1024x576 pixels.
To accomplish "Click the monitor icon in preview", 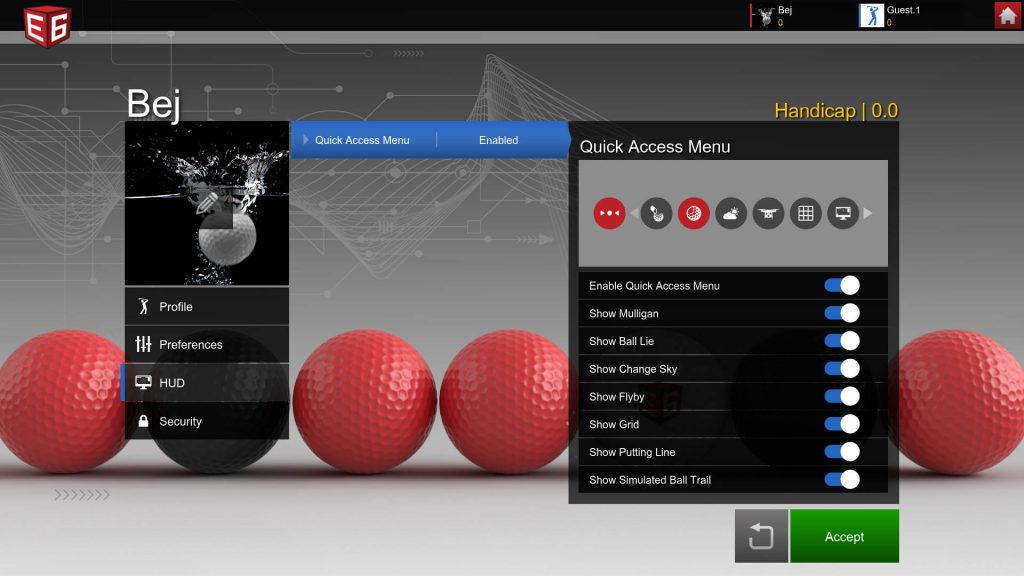I will [843, 214].
